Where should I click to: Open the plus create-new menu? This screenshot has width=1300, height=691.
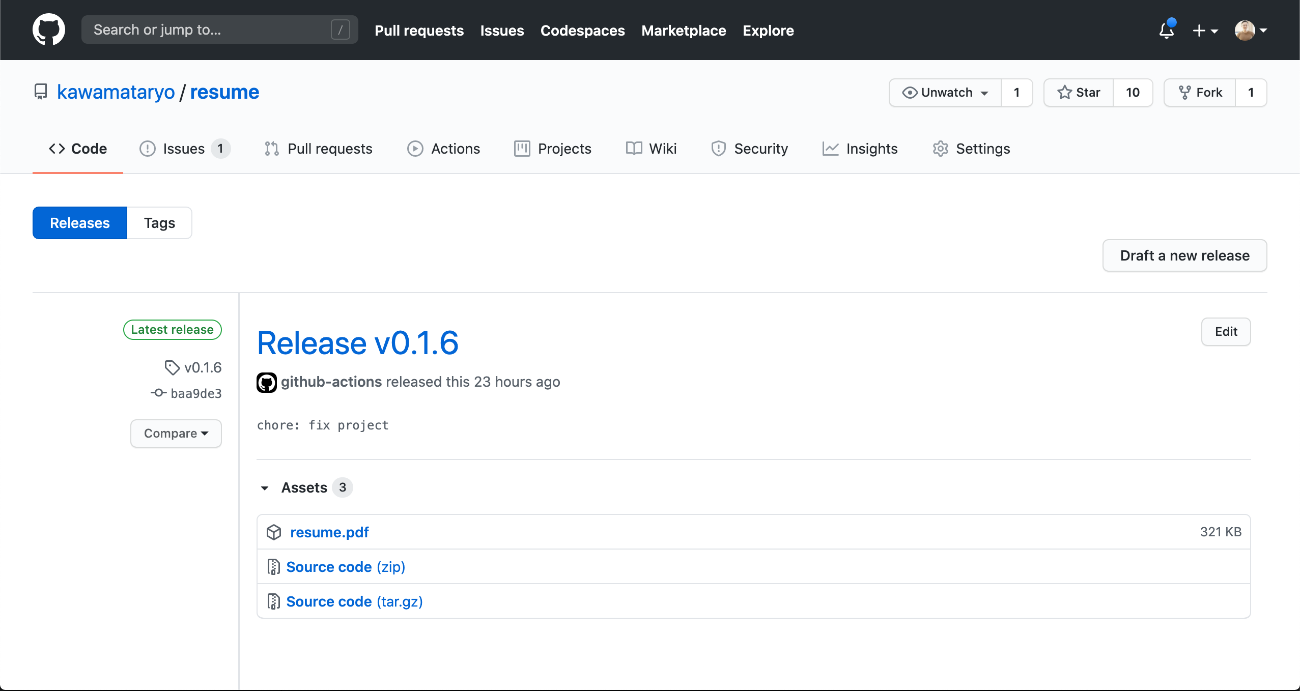[x=1205, y=31]
